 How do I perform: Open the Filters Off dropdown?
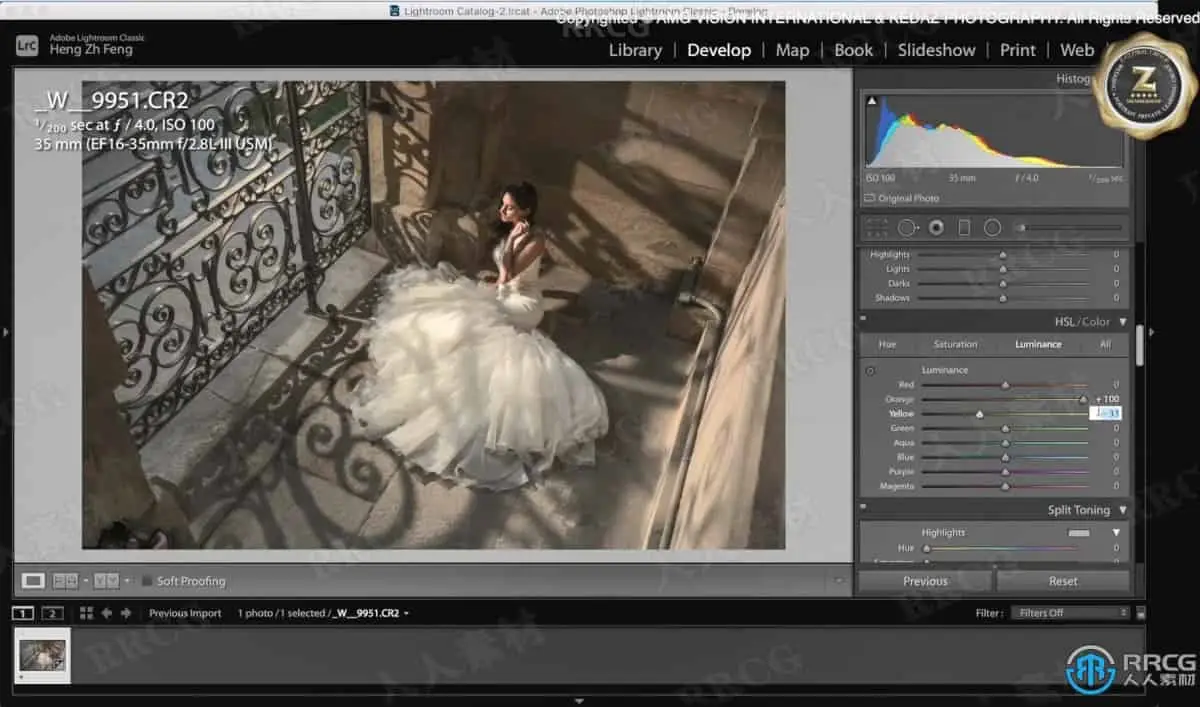pyautogui.click(x=1069, y=613)
